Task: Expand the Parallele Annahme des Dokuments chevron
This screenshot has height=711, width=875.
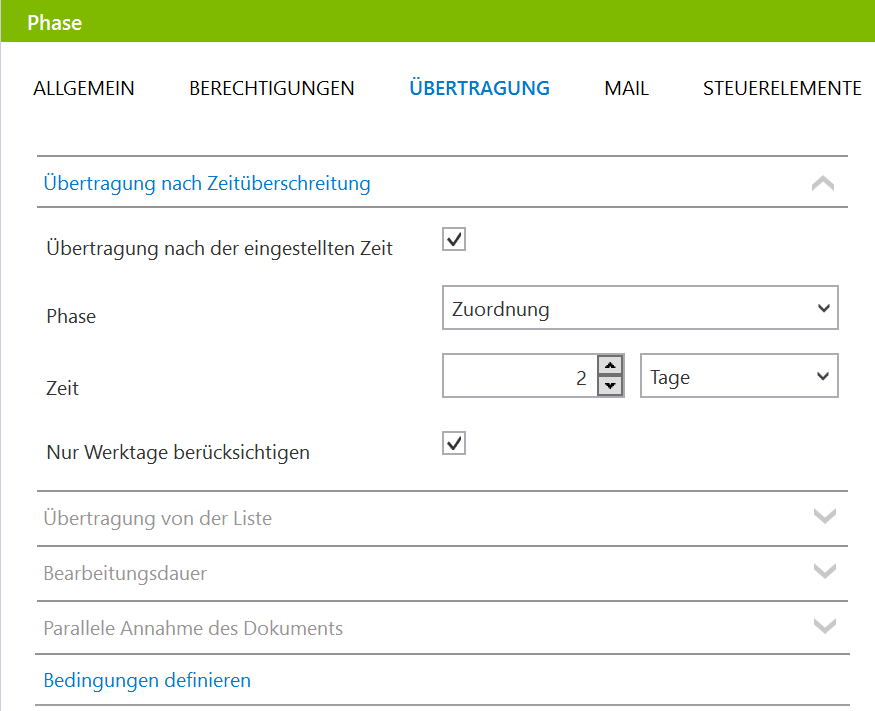Action: click(824, 626)
